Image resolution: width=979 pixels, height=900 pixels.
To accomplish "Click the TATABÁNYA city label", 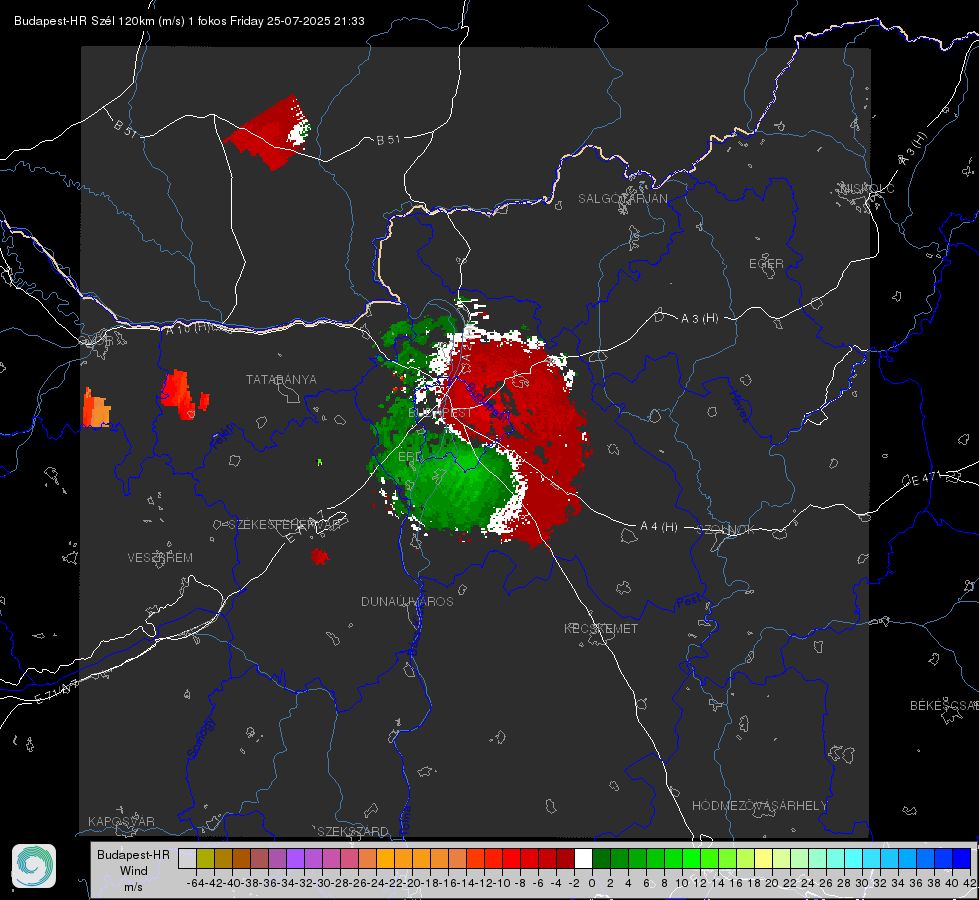I will [281, 379].
